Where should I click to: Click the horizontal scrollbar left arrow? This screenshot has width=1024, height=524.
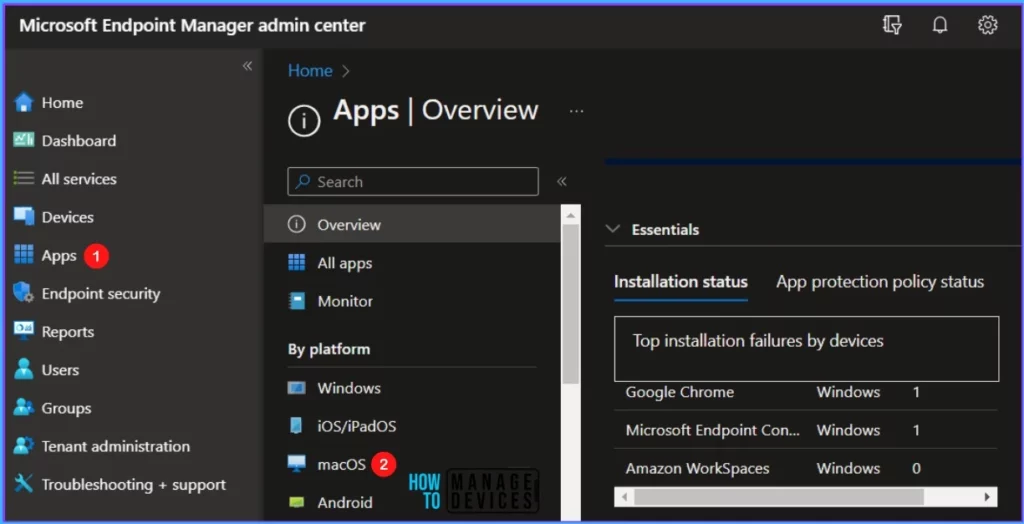(624, 497)
